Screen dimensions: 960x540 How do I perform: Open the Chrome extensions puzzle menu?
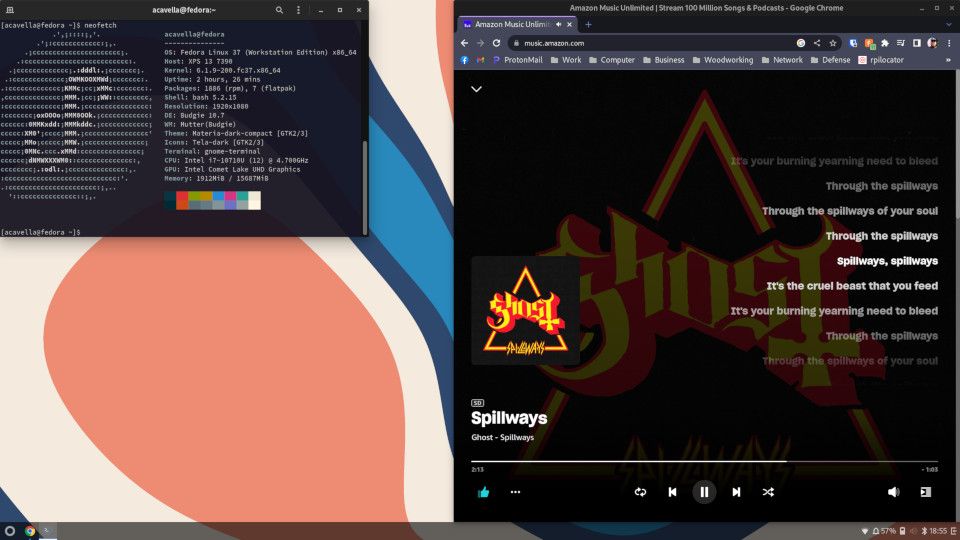885,43
